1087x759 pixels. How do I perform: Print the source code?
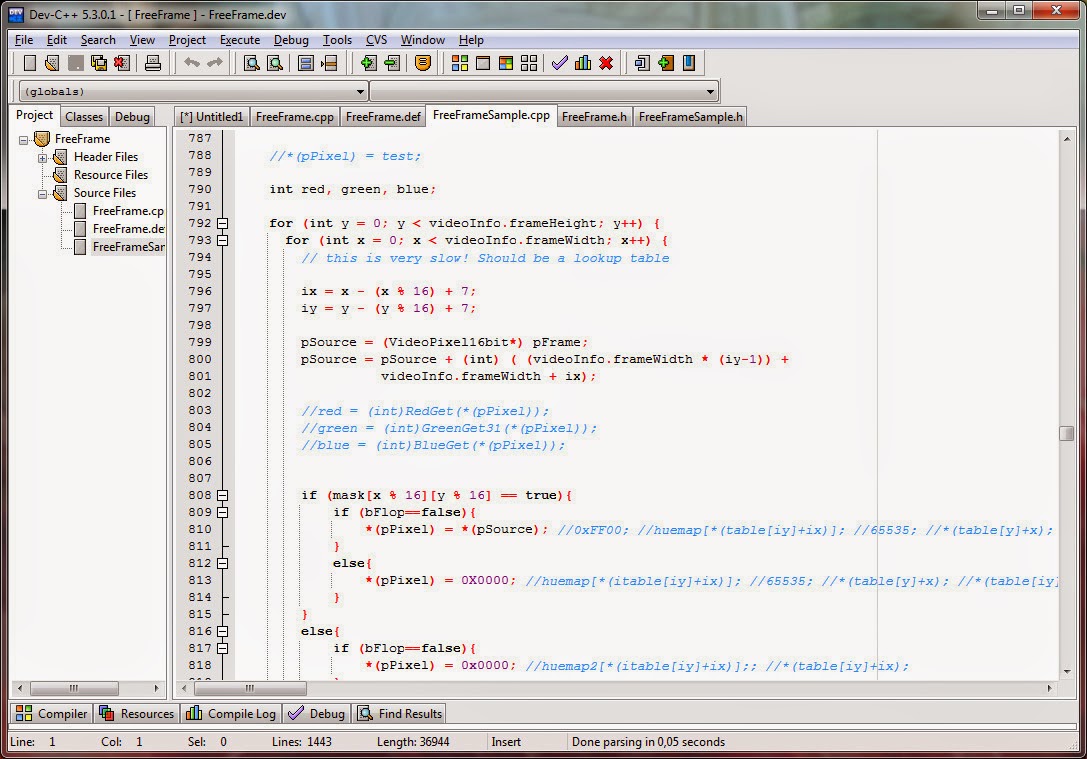click(153, 62)
